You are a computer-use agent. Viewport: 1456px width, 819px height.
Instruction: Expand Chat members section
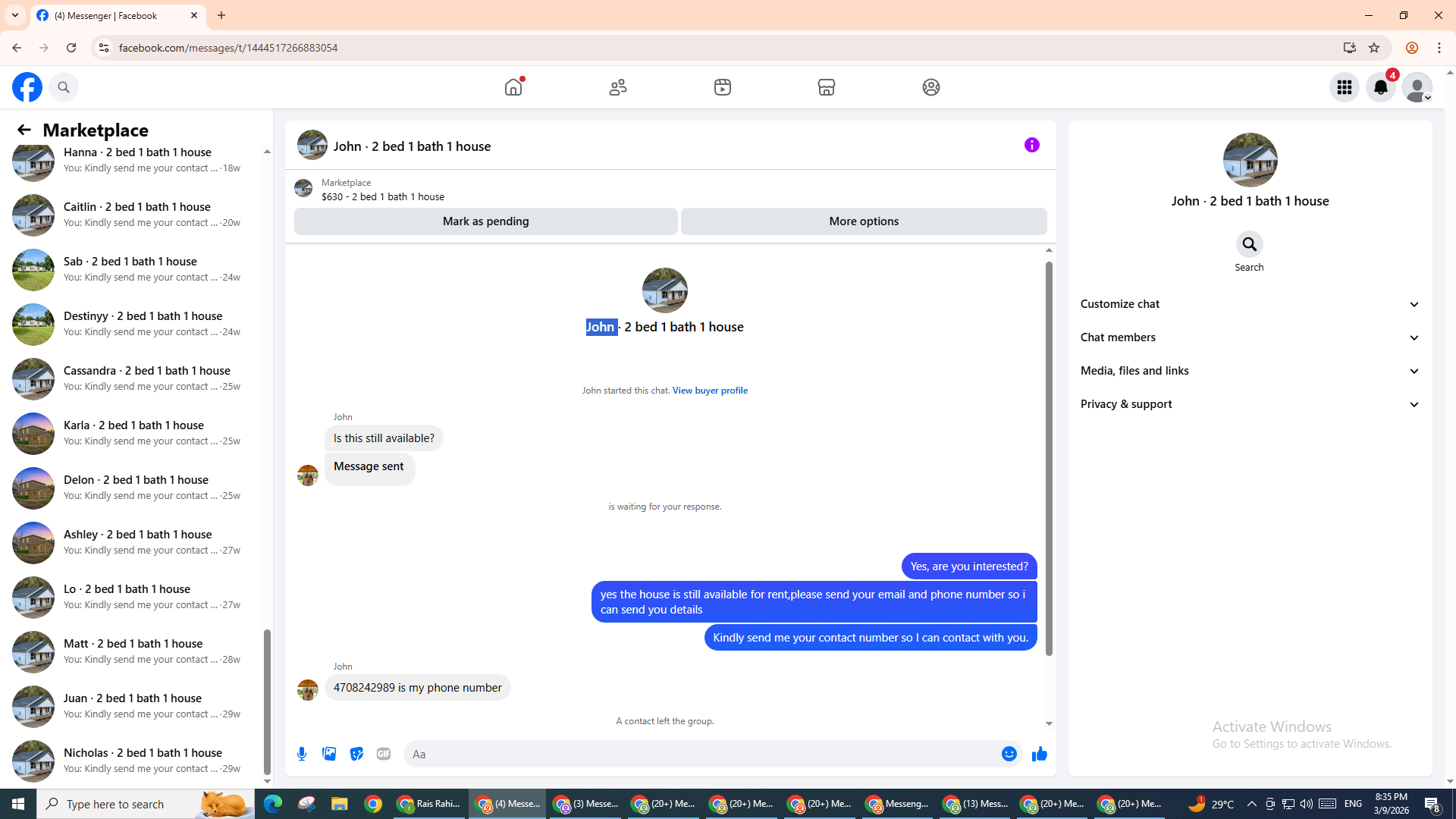tap(1249, 337)
